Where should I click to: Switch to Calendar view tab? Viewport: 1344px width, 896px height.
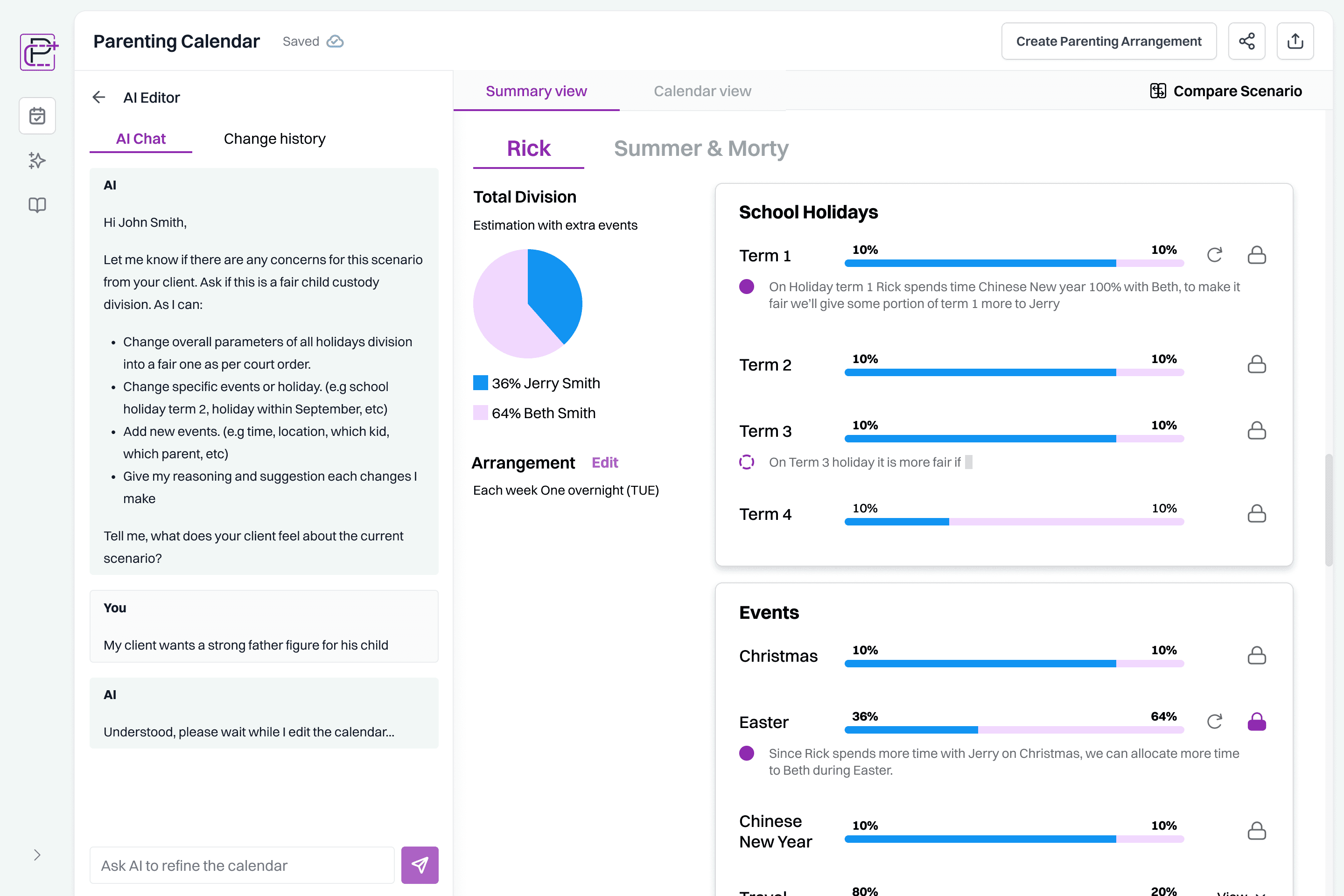tap(702, 91)
